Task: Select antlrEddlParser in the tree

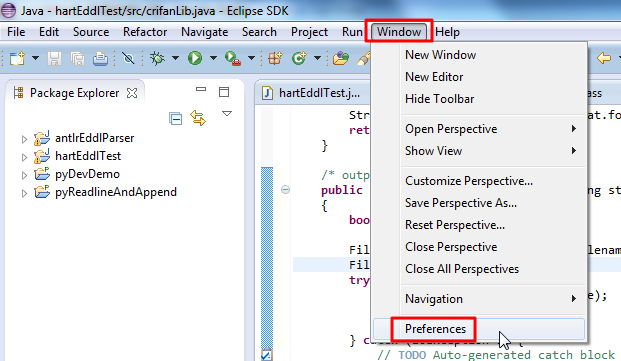Action: tap(95, 138)
